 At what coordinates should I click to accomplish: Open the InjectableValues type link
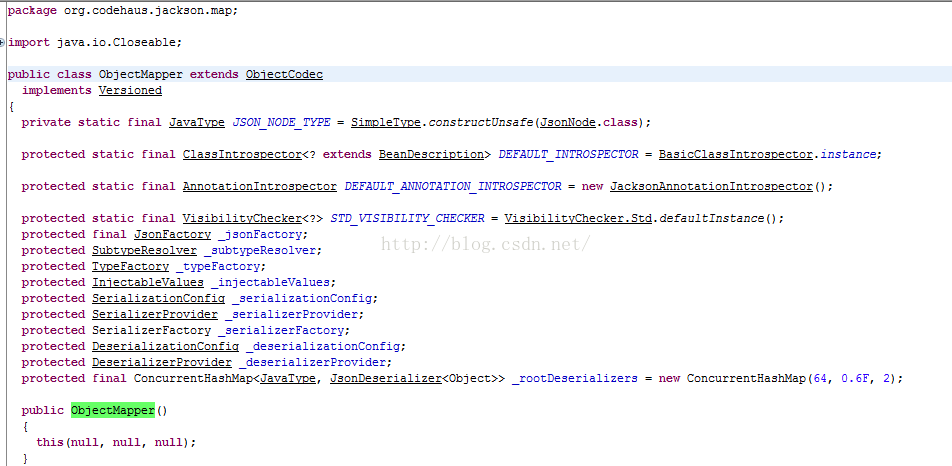[148, 282]
